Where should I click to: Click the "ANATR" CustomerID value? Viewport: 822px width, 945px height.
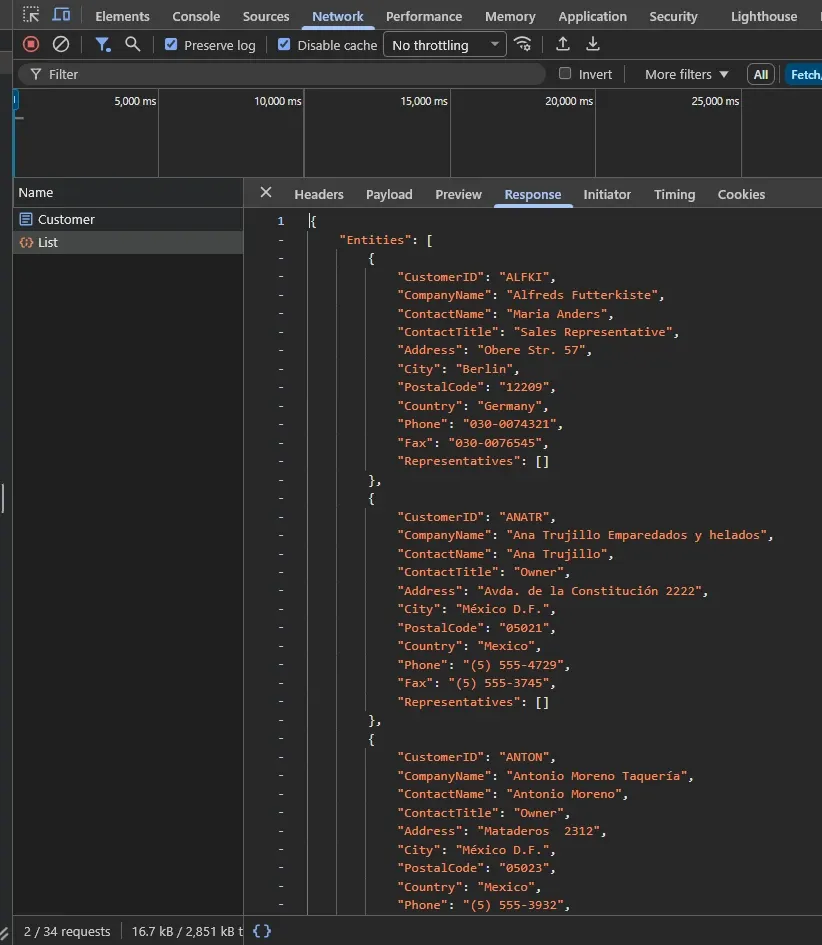click(524, 516)
